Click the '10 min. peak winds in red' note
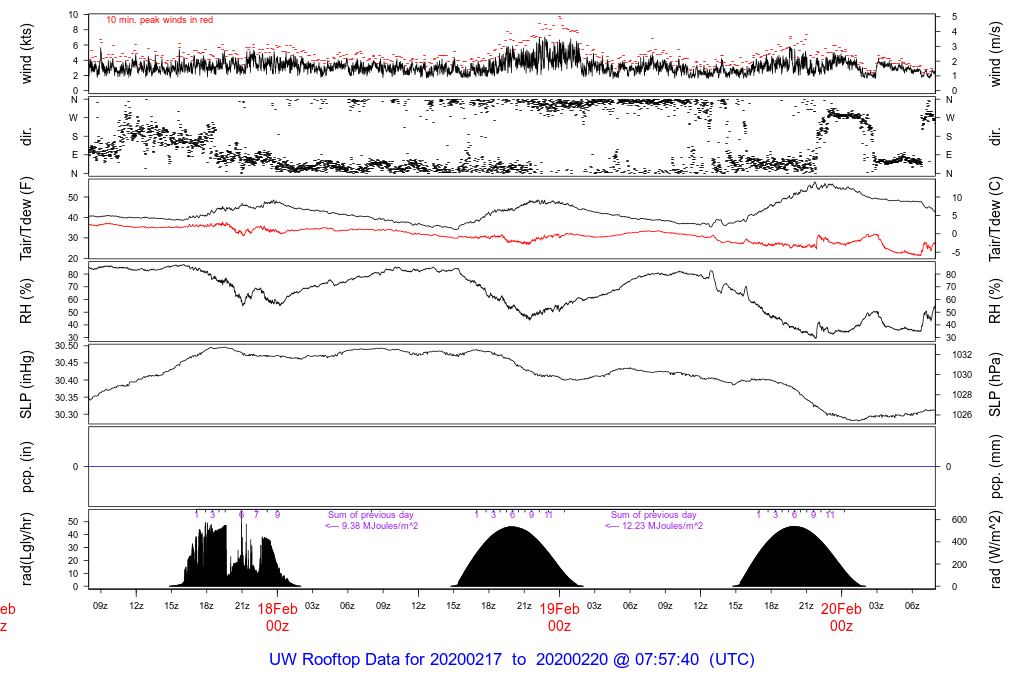 159,20
